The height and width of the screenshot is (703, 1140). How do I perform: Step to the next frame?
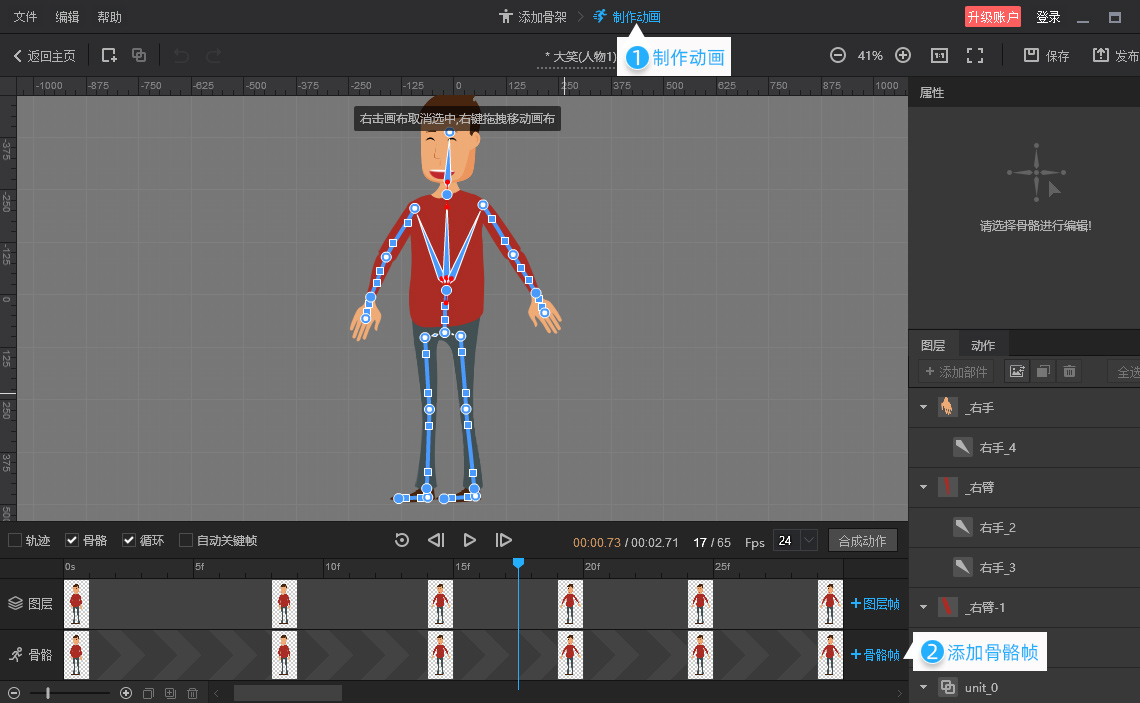pyautogui.click(x=504, y=540)
